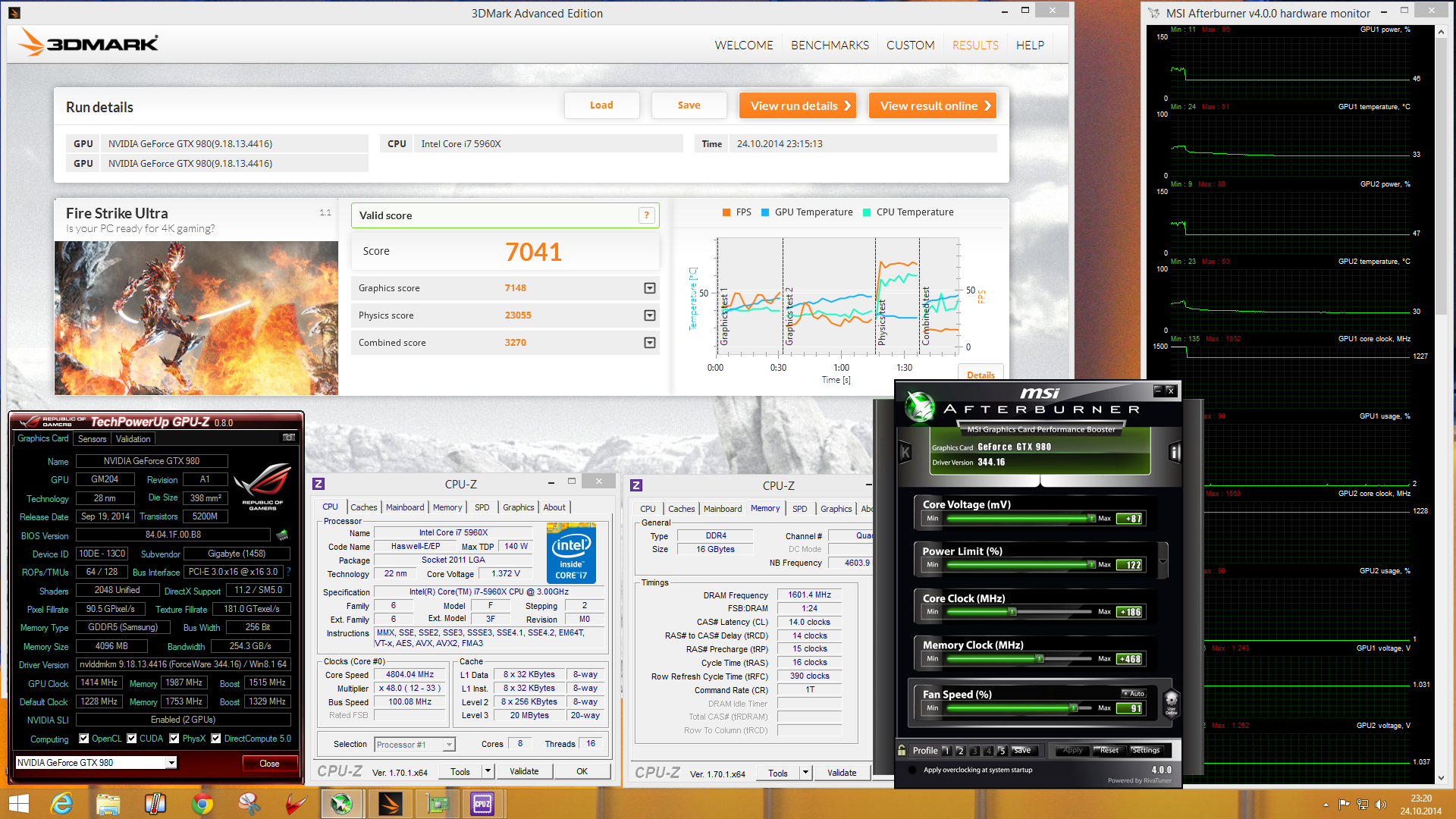Switch to the 3DMark taskbar icon
This screenshot has width=1456, height=819.
(390, 804)
